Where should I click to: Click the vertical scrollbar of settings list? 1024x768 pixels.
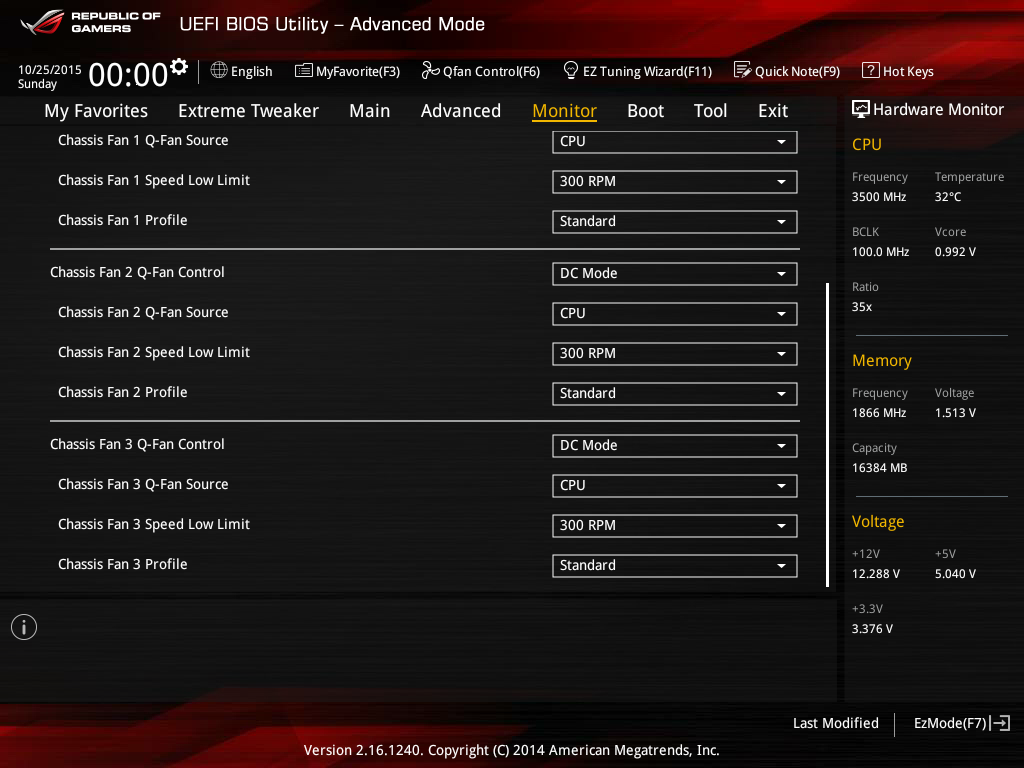(x=827, y=434)
